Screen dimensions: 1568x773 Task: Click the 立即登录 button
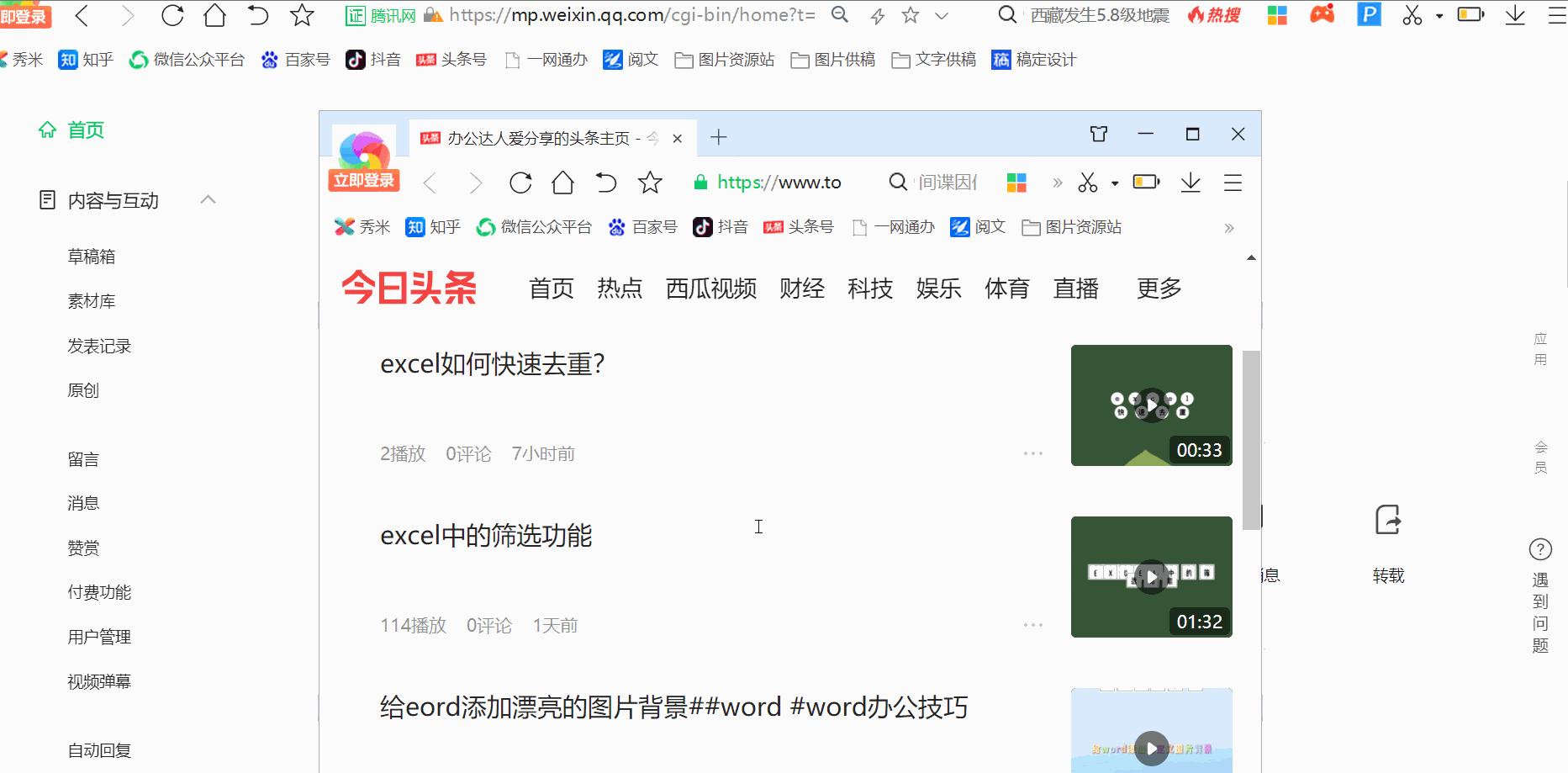click(363, 181)
